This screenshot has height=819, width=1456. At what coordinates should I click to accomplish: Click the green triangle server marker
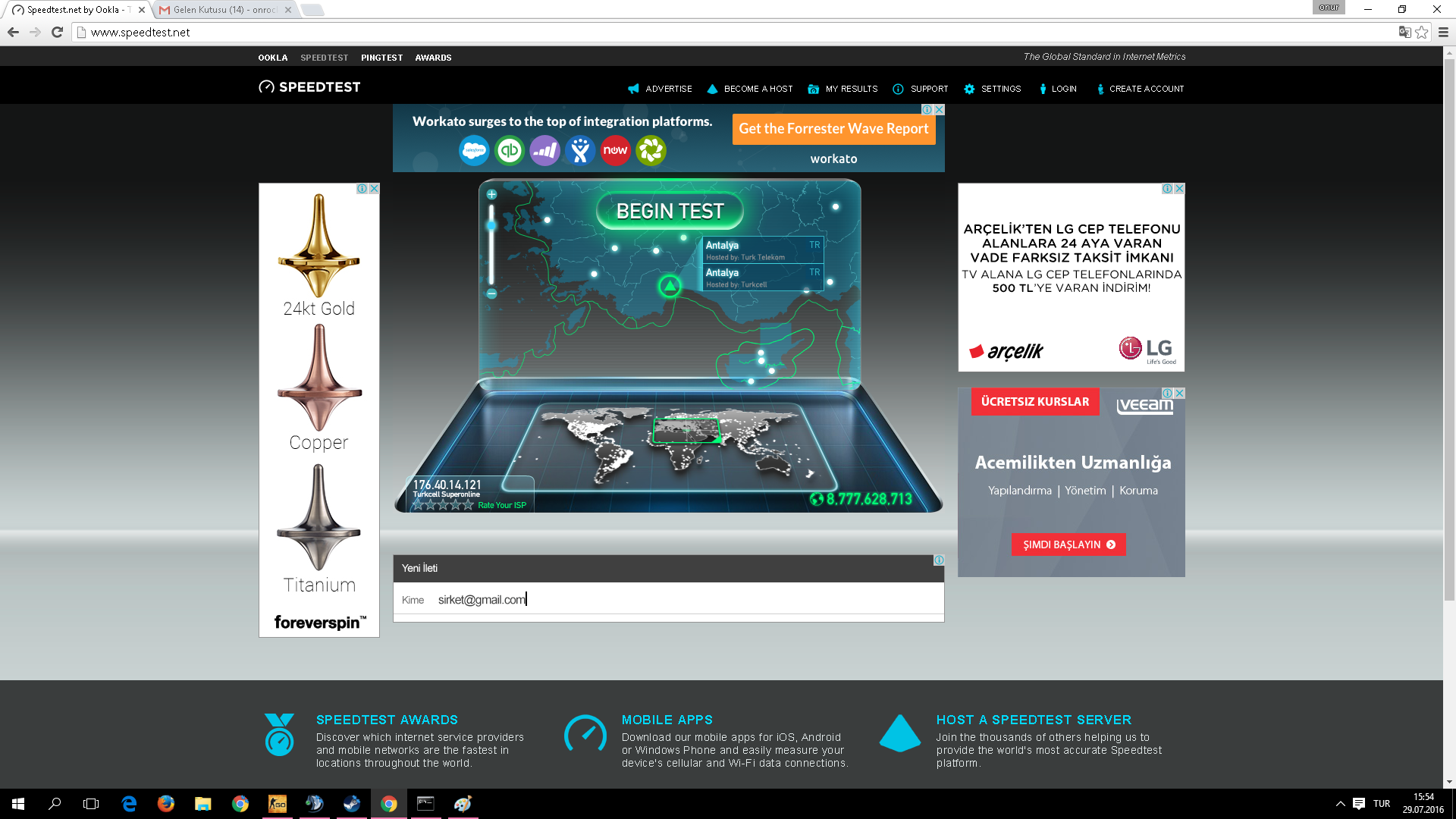coord(670,286)
